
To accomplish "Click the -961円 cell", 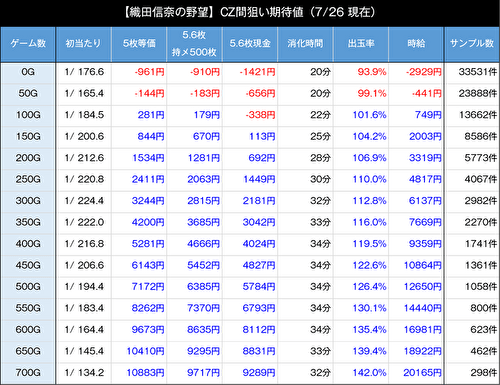I will pyautogui.click(x=149, y=72).
